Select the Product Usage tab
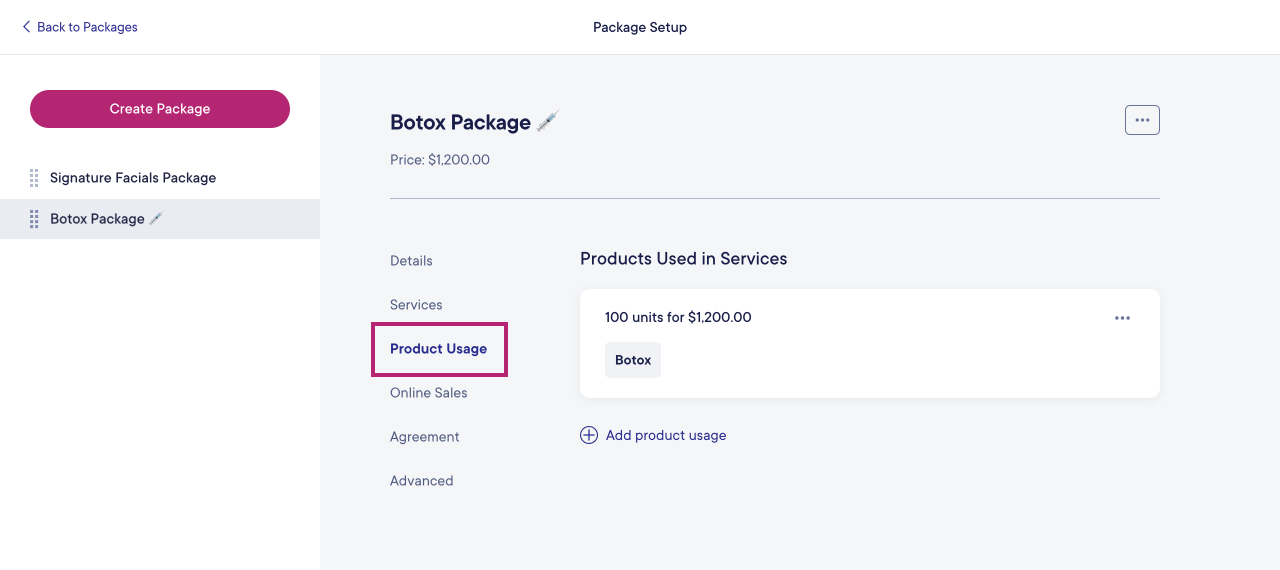The width and height of the screenshot is (1280, 570). tap(439, 349)
